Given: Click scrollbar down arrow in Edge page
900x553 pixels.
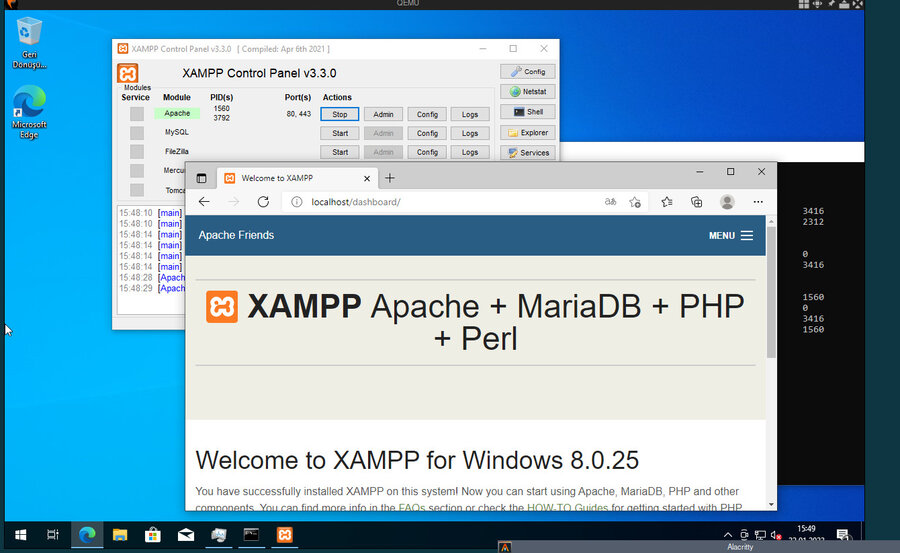Looking at the screenshot, I should [771, 504].
